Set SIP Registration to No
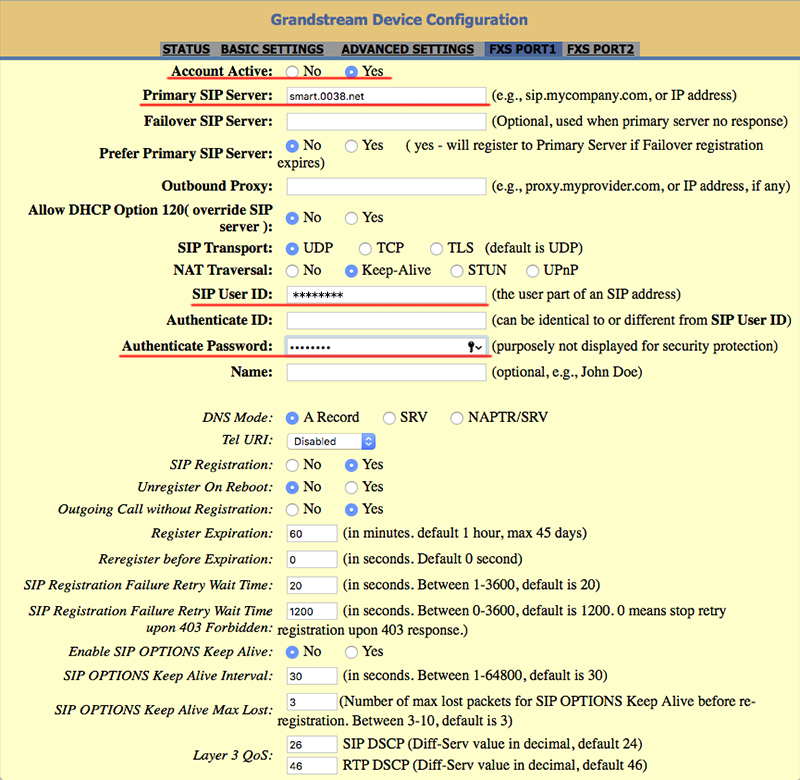This screenshot has height=780, width=800. pyautogui.click(x=292, y=465)
